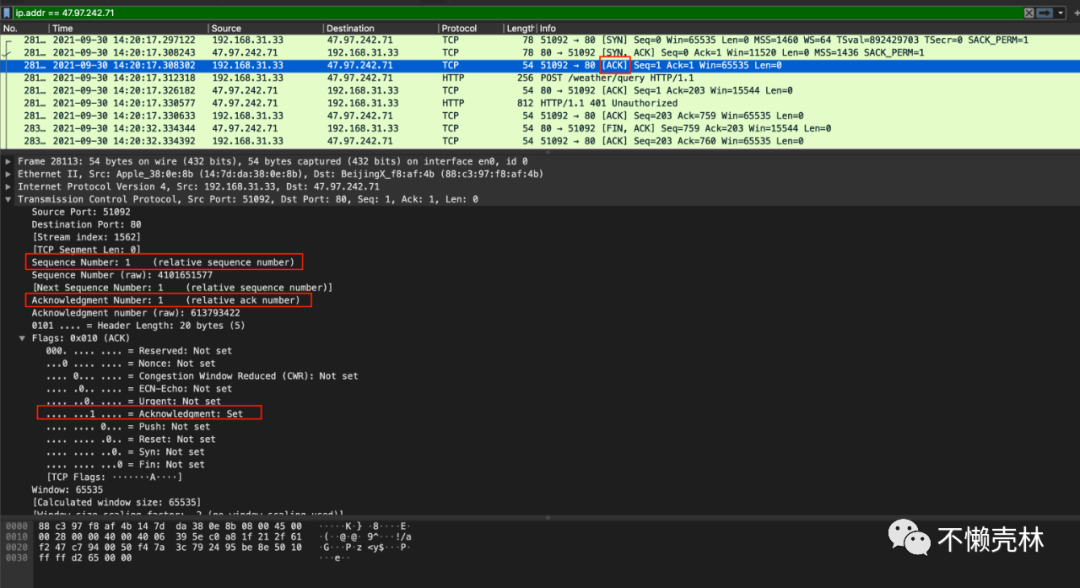Select the Destination Port: 80 field
This screenshot has width=1080, height=588.
pyautogui.click(x=86, y=224)
